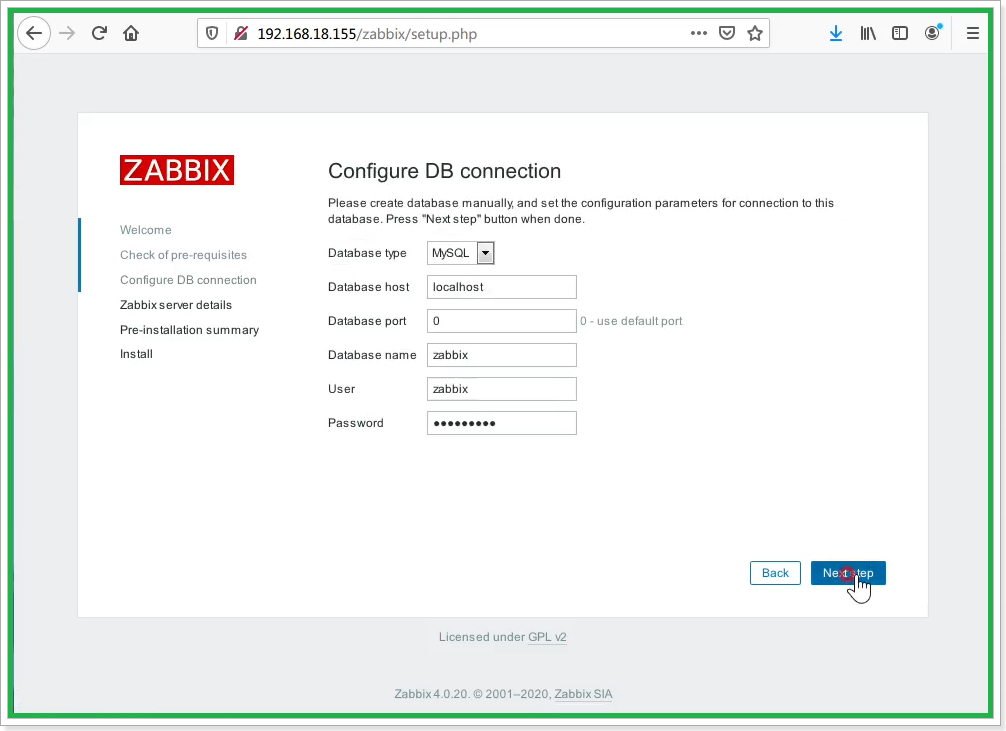The width and height of the screenshot is (1006, 731).
Task: Show tracking protection shield info
Action: [x=212, y=33]
